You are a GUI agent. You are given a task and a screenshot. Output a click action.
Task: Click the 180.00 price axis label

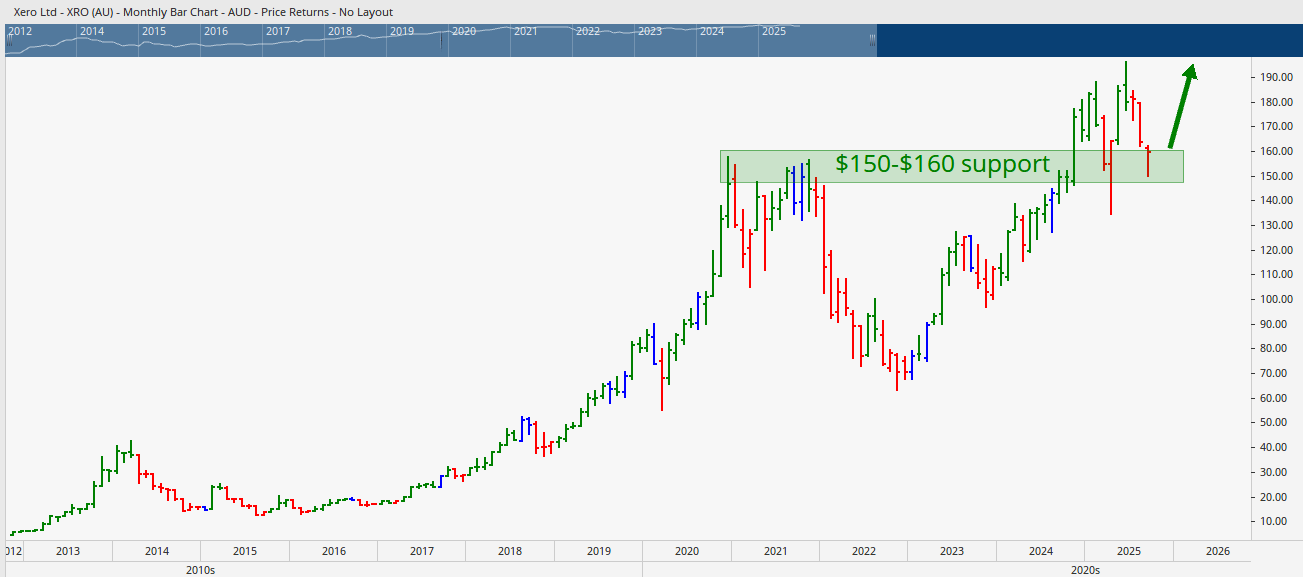1276,102
